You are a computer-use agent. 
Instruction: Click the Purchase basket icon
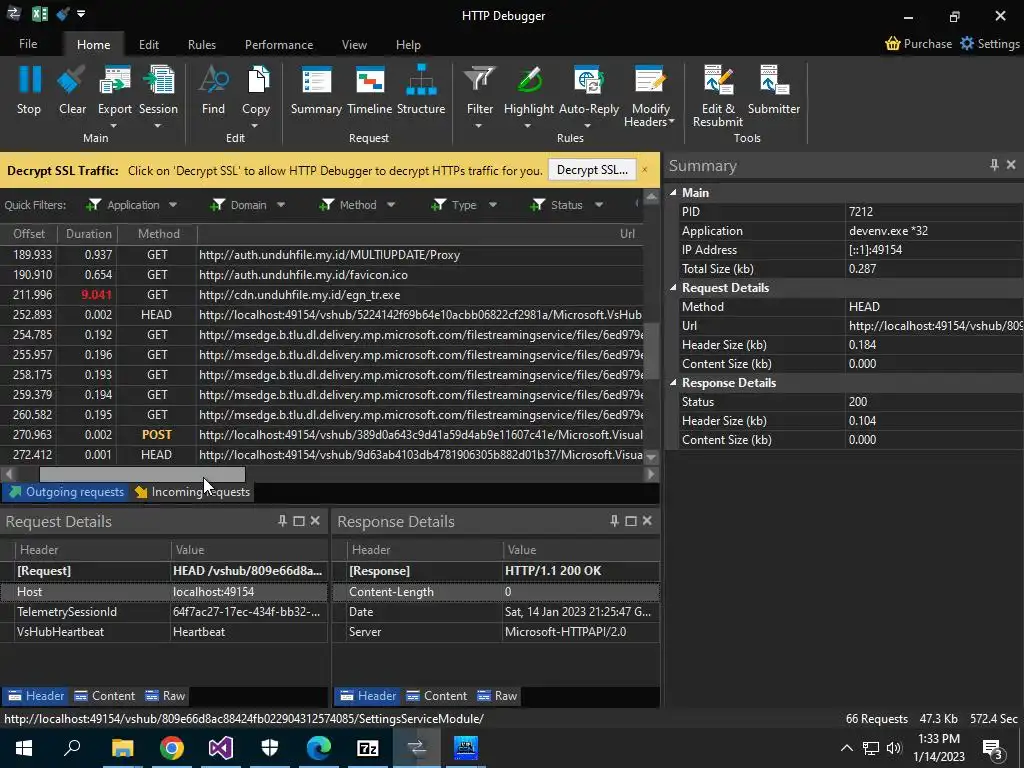coord(892,44)
